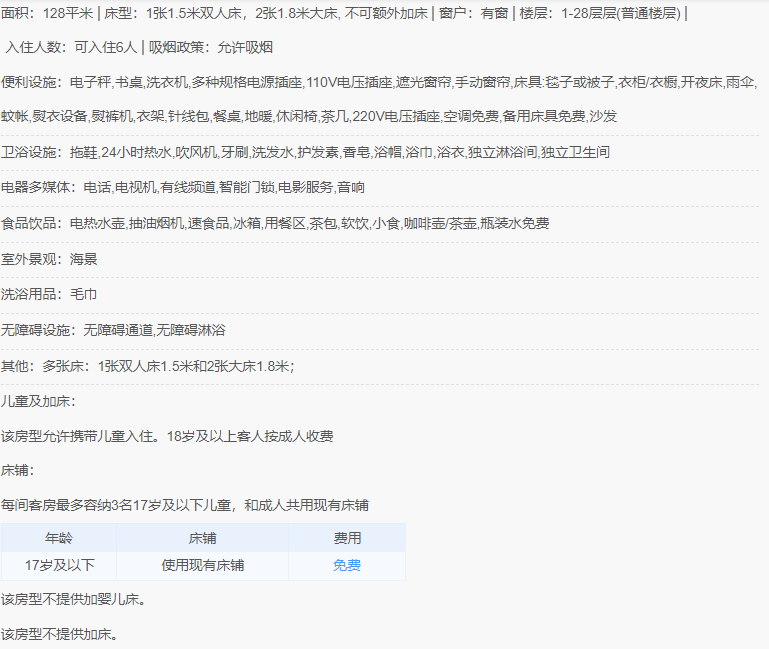769x649 pixels.
Task: Click the 面积 128平米 text
Action: [x=47, y=15]
